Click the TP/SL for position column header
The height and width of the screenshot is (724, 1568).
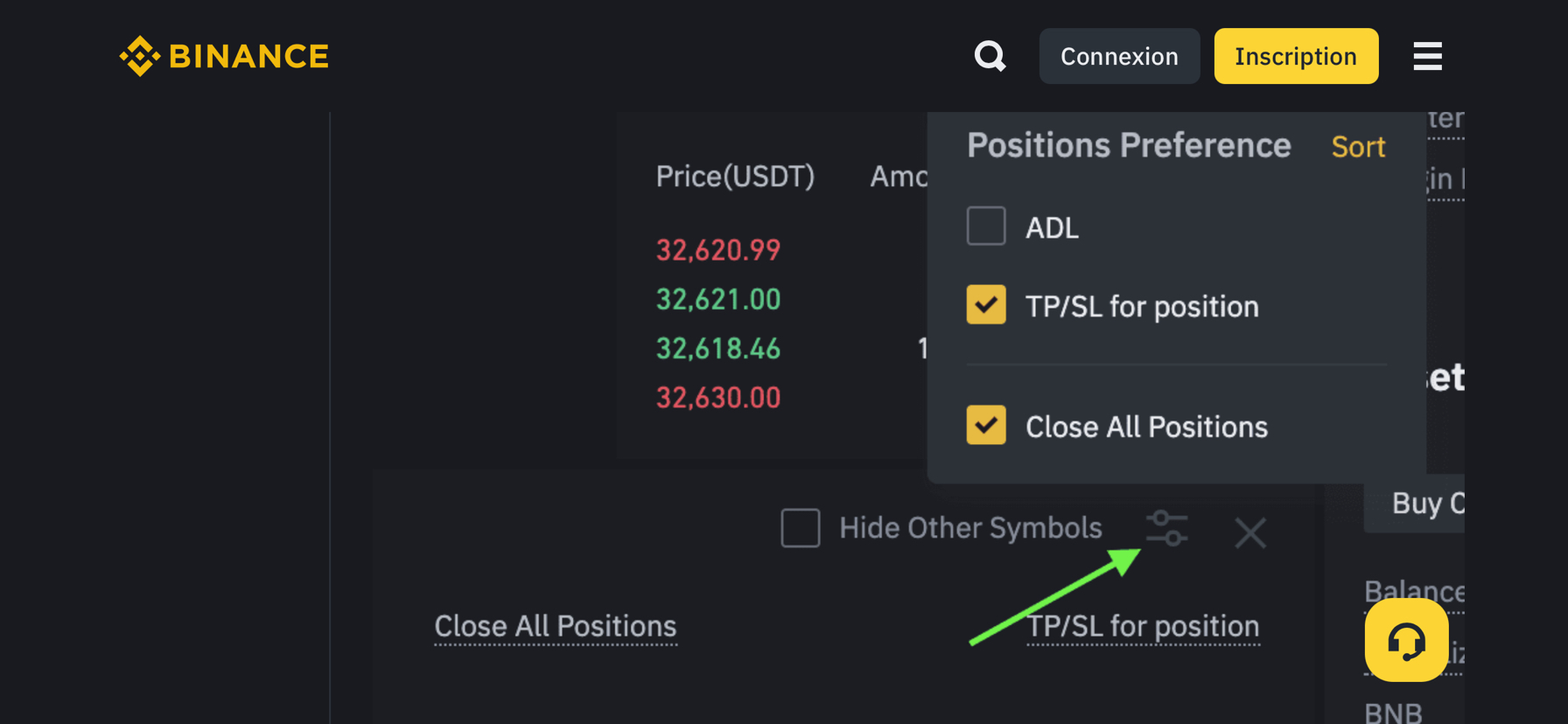coord(1143,626)
